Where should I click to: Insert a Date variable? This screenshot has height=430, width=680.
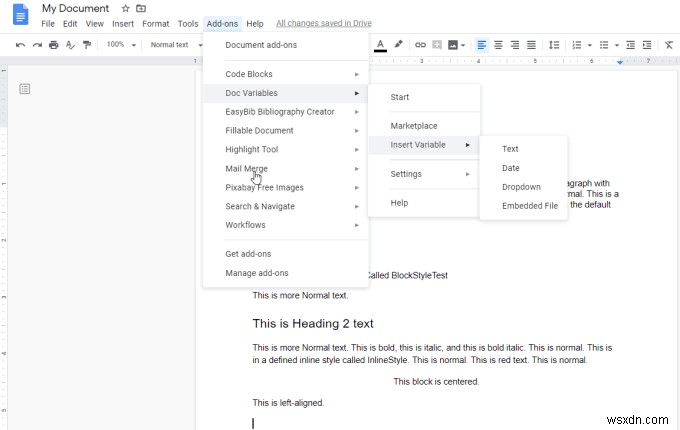tap(523, 168)
